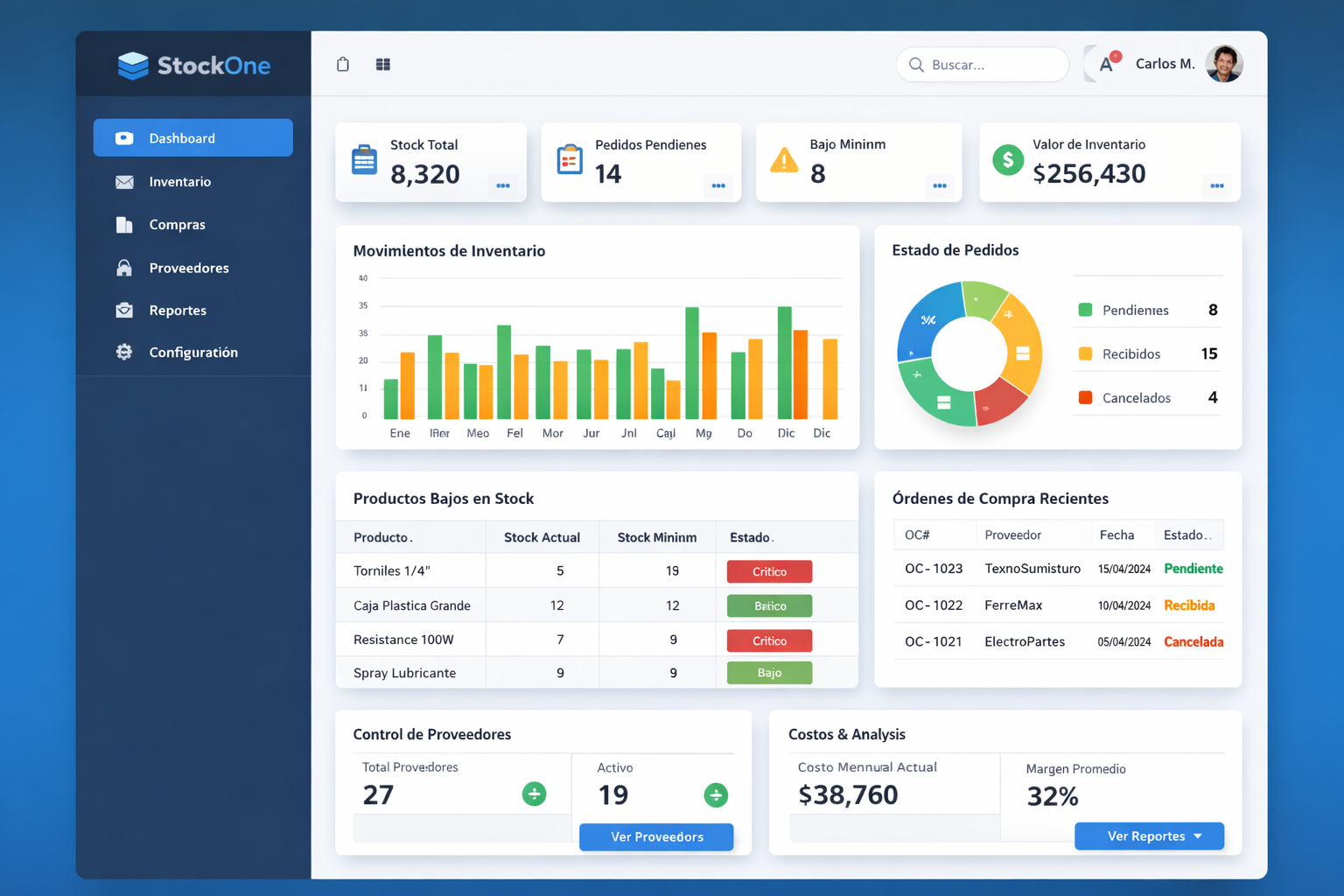The image size is (1344, 896).
Task: Click the green dollar Valor de Inventario icon
Action: coord(1008,160)
